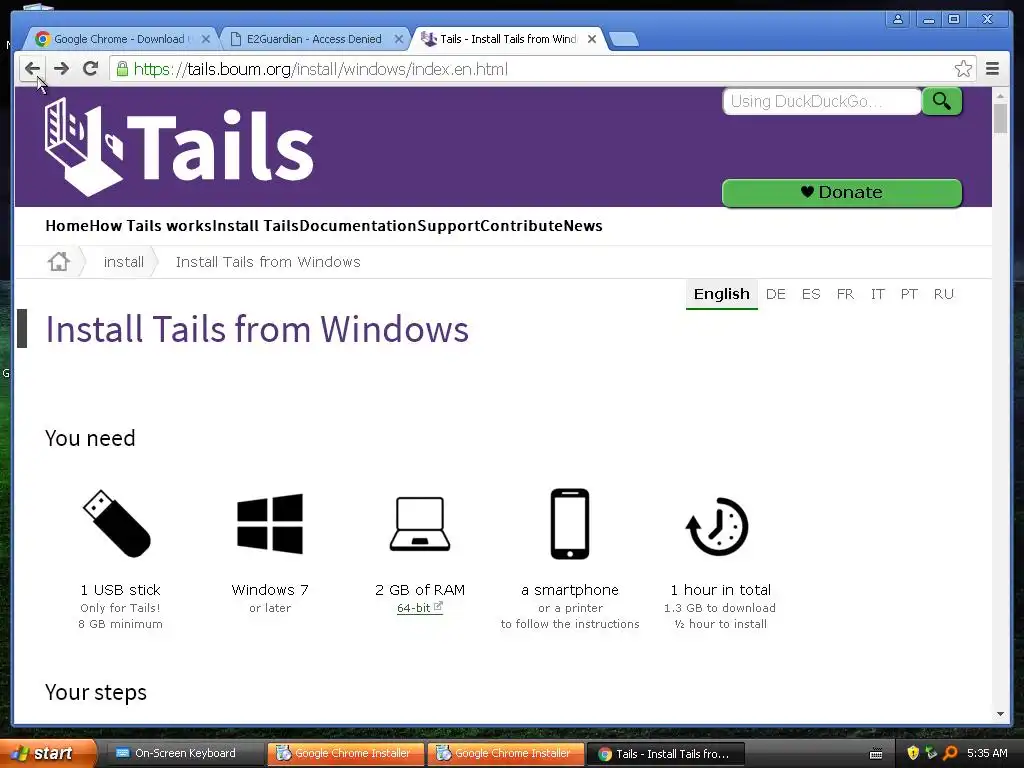The width and height of the screenshot is (1024, 768).
Task: Close the E2Guardian Access Denied tab
Action: [x=398, y=39]
